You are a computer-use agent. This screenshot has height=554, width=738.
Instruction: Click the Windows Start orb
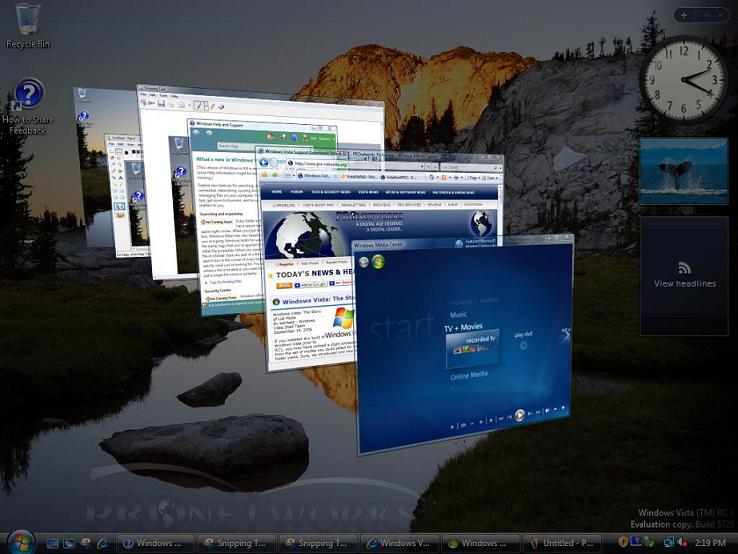click(20, 542)
